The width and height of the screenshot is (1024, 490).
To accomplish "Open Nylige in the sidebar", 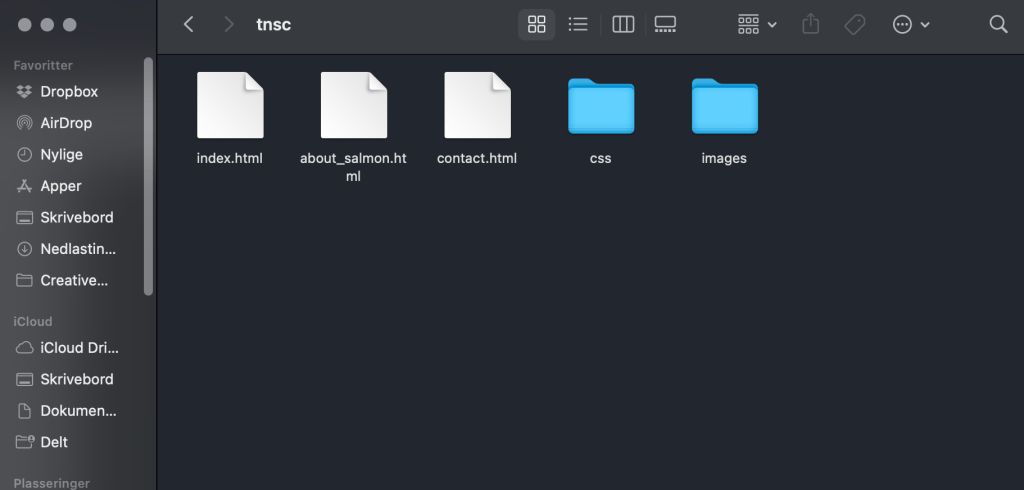I will 61,155.
